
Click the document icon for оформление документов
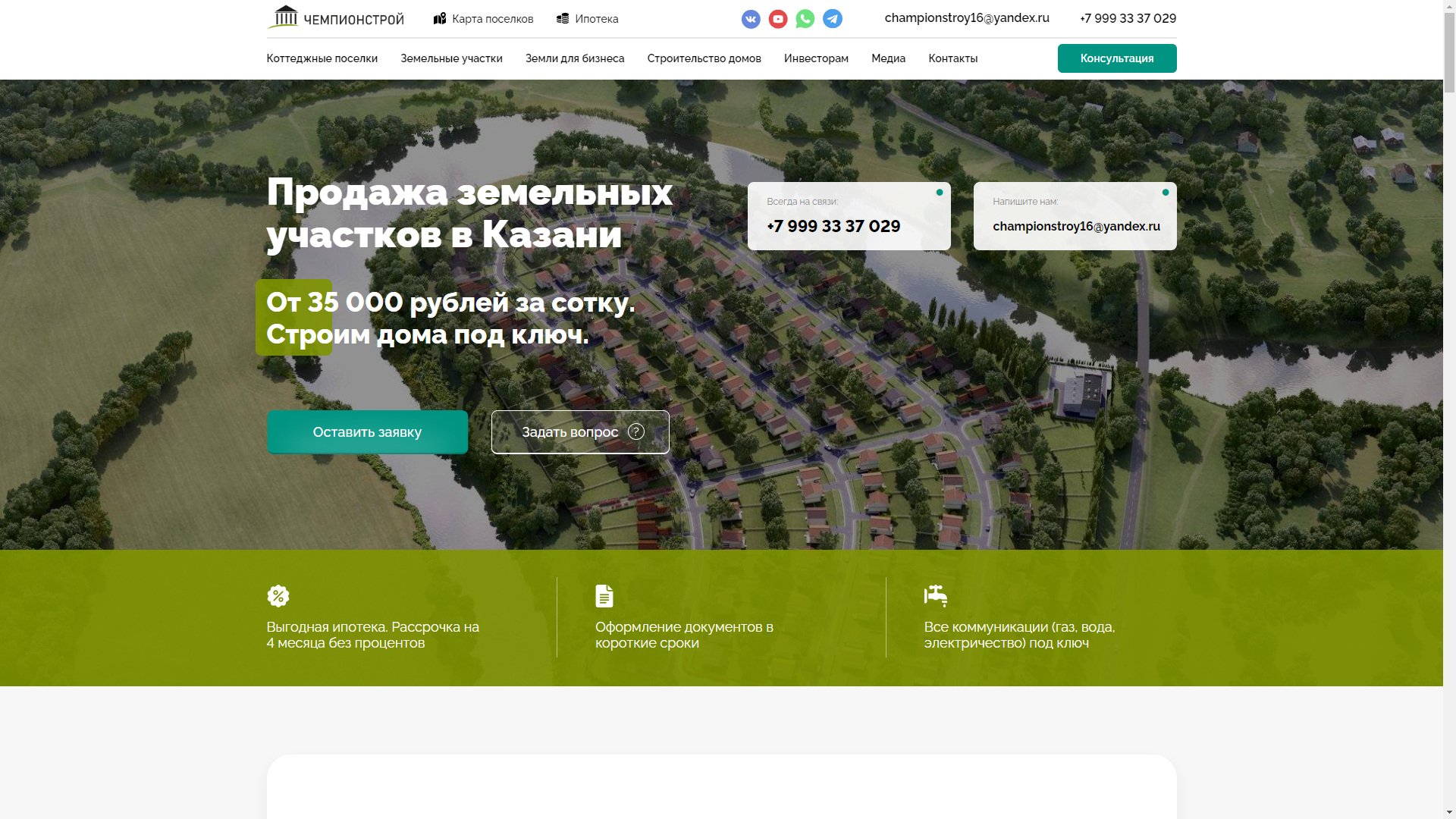(x=604, y=596)
